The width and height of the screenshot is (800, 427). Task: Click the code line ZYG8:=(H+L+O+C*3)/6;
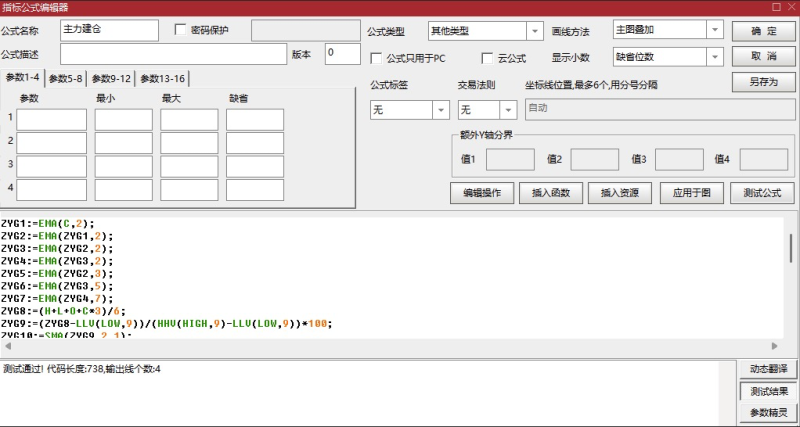[63, 311]
